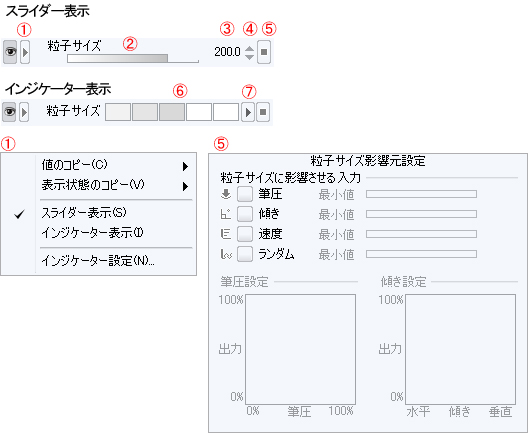Image resolution: width=532 pixels, height=434 pixels.
Task: Click 粒子サイズ slider bar
Action: click(x=133, y=58)
